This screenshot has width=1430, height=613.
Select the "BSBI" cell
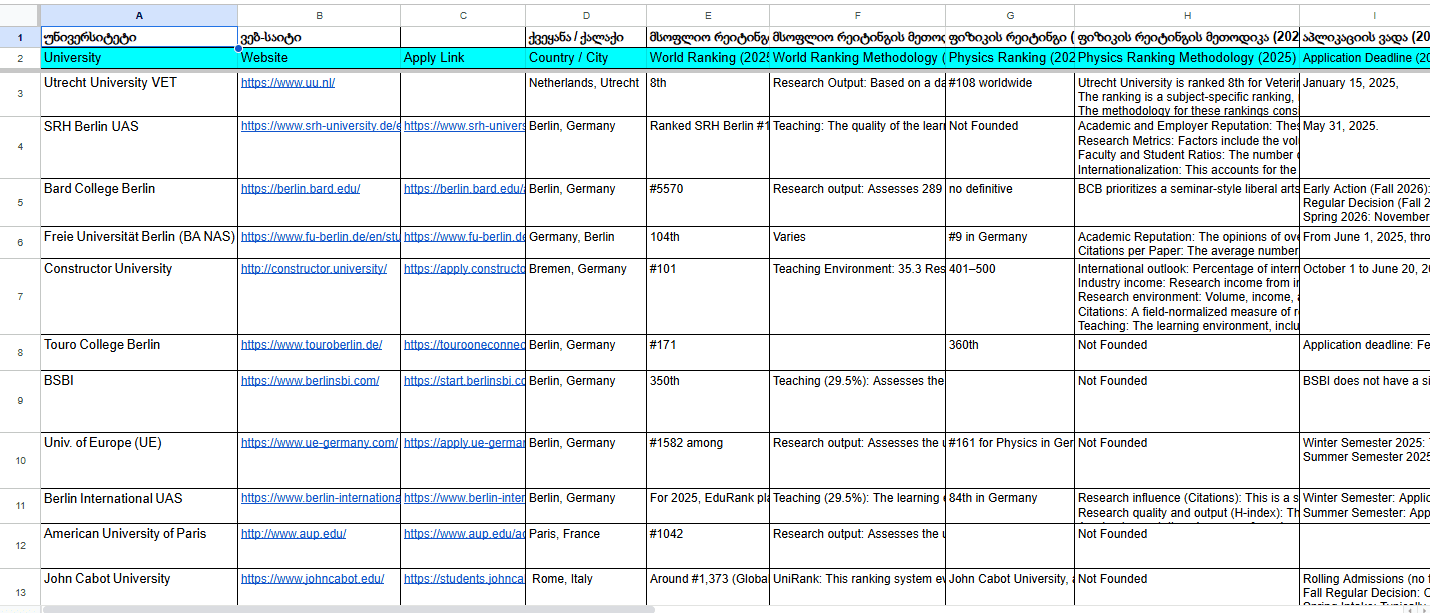point(138,402)
